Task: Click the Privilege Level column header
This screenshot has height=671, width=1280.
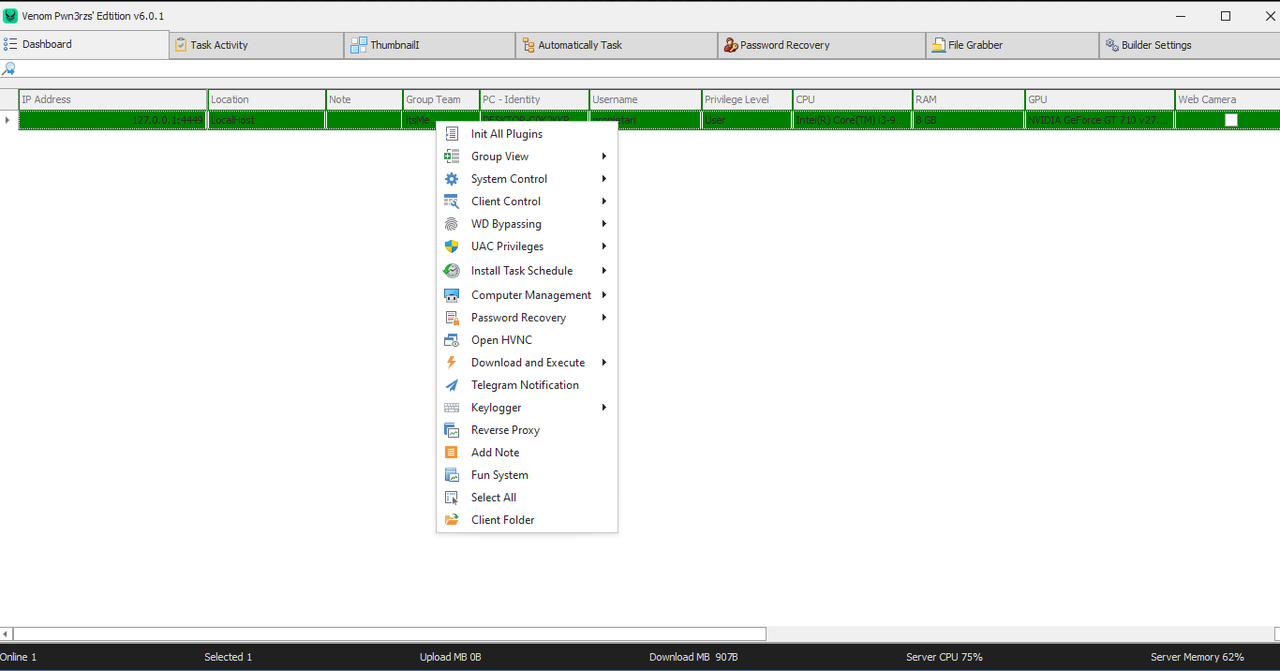Action: pyautogui.click(x=747, y=99)
